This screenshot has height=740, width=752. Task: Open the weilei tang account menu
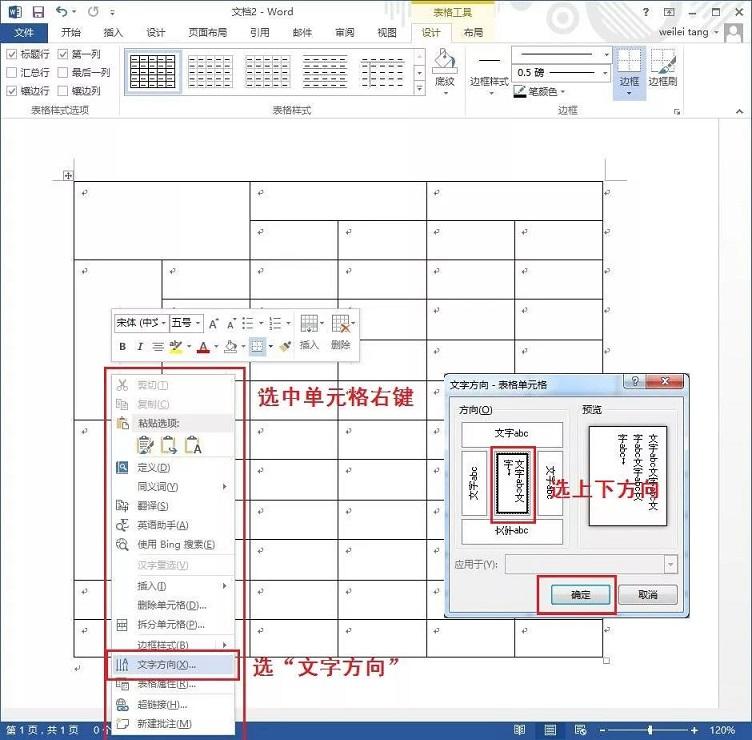(688, 32)
